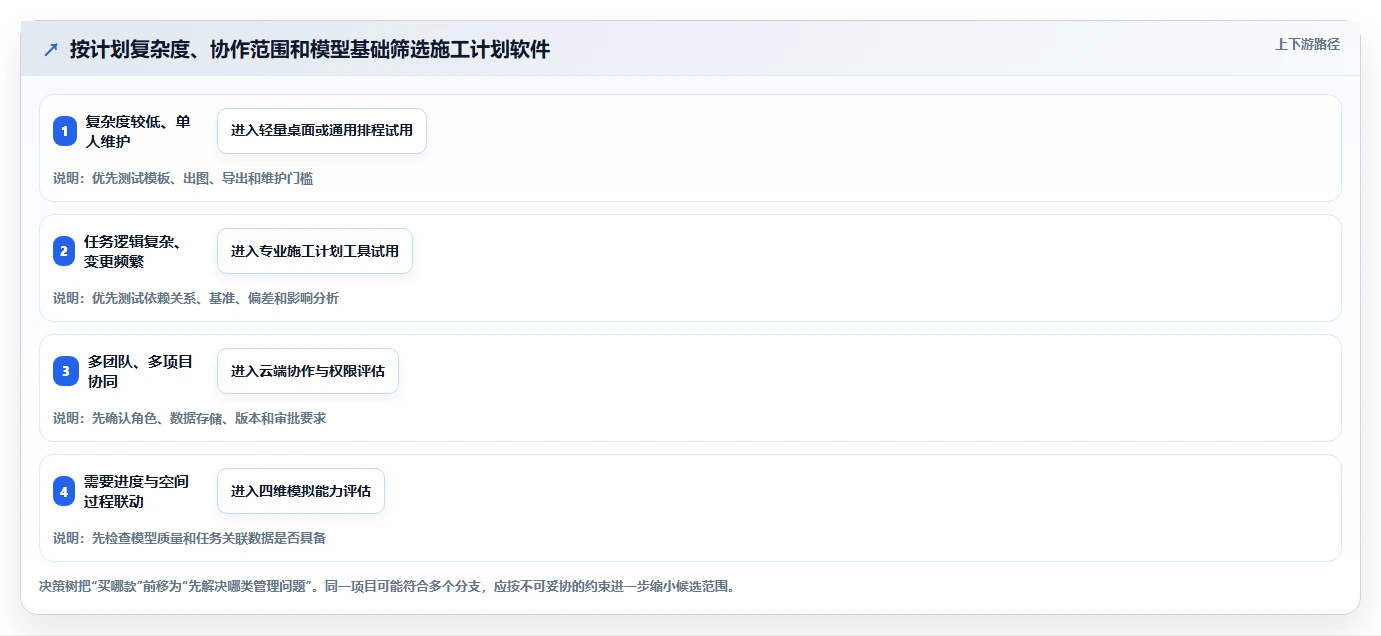Click the arrow icon beside the panel title

point(51,49)
